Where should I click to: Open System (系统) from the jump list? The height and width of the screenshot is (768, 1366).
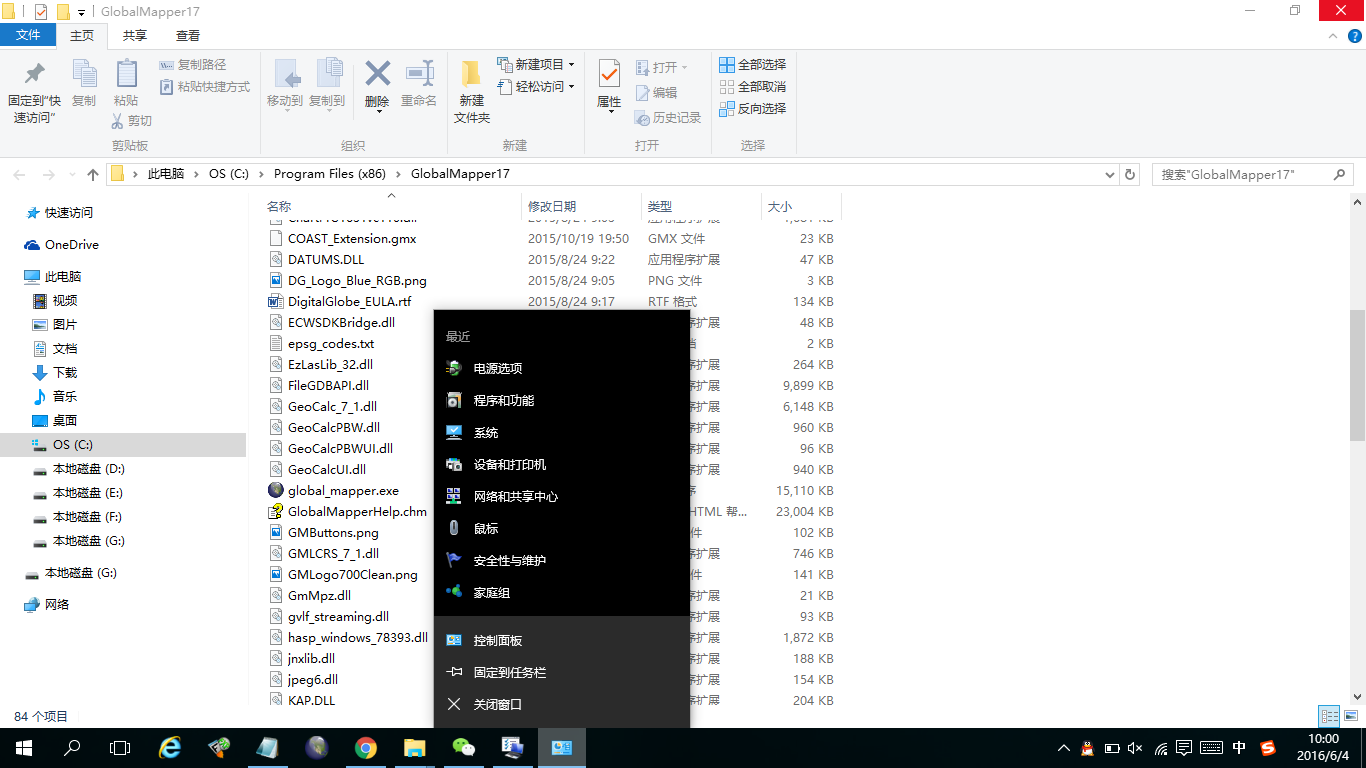[x=562, y=432]
